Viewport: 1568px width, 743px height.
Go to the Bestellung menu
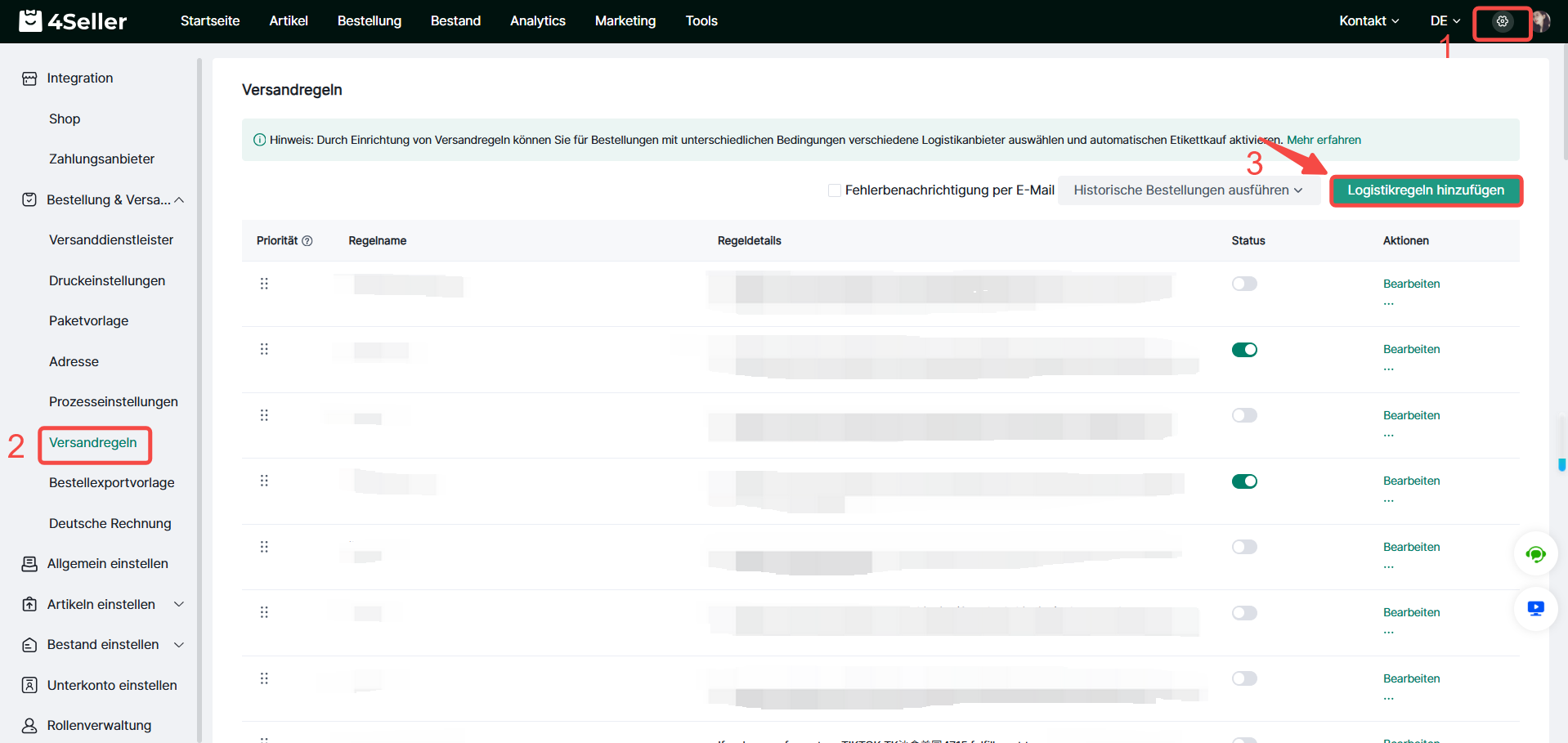pos(369,21)
